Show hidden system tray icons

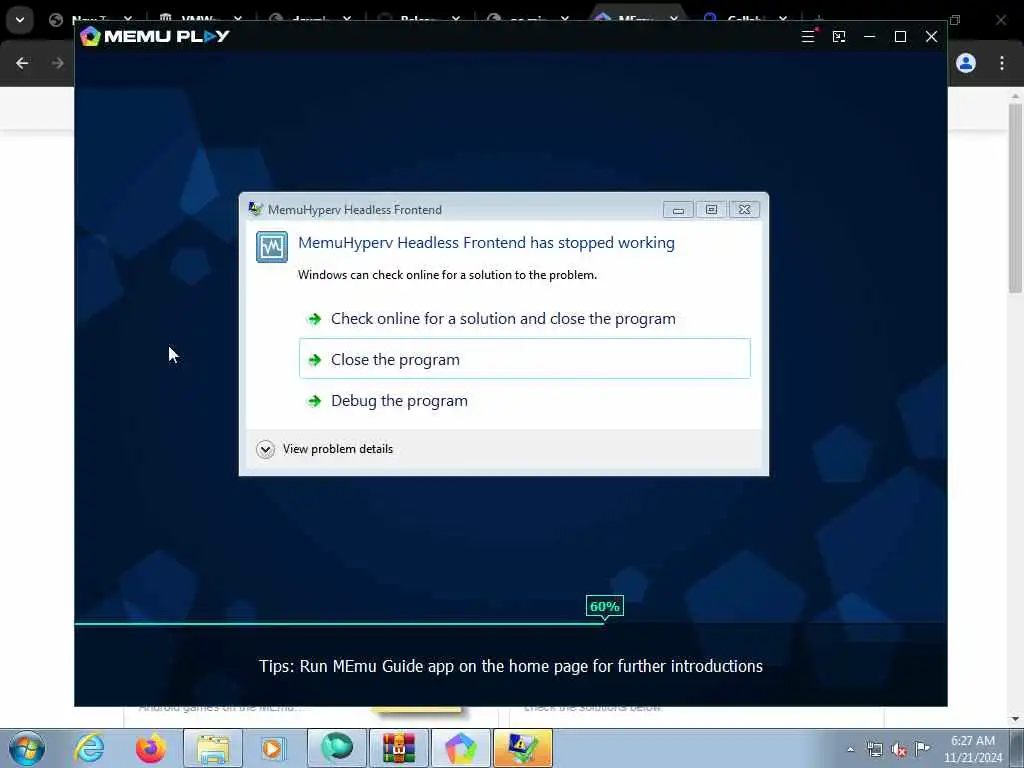click(x=850, y=749)
